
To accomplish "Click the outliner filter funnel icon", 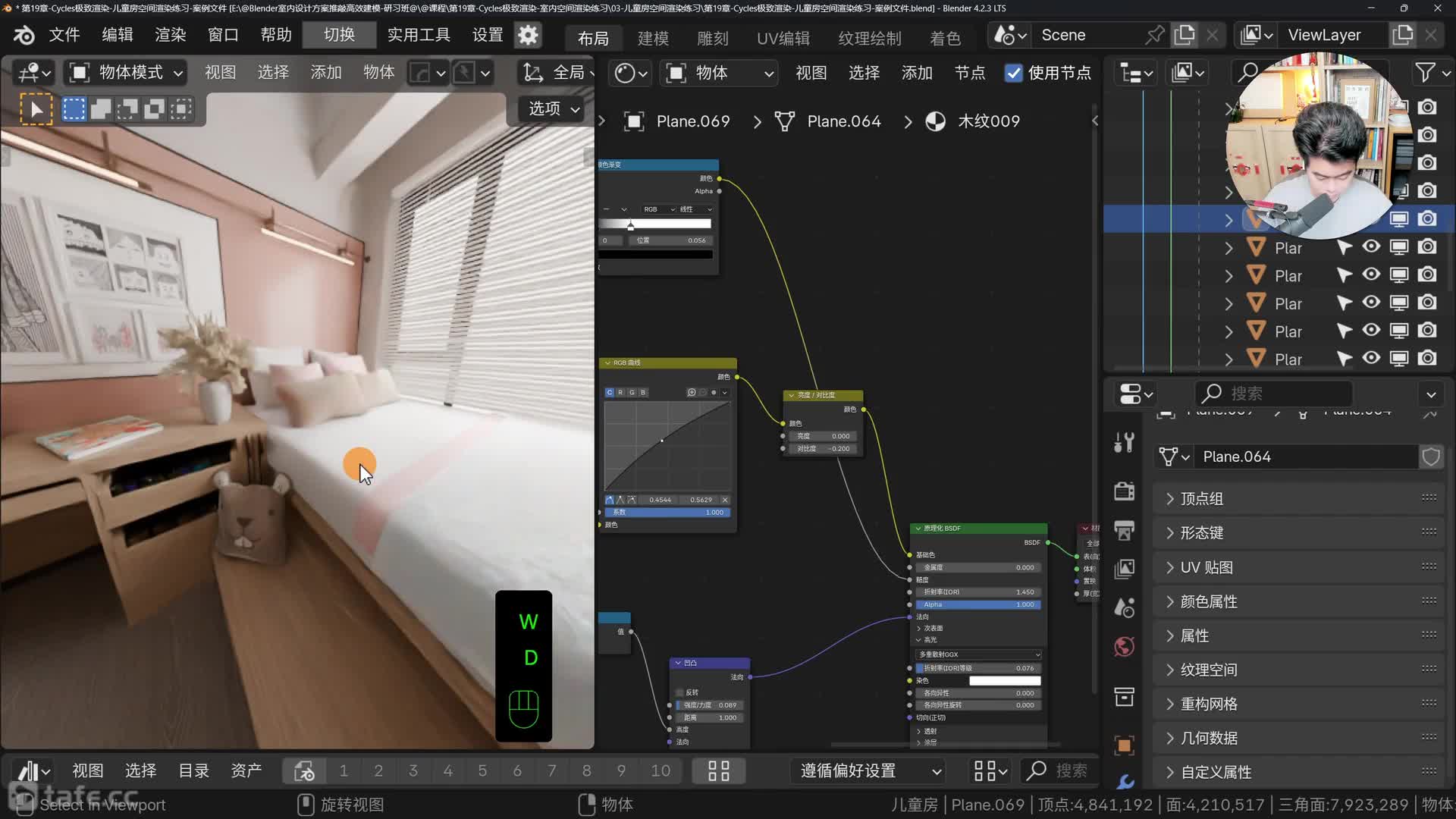I will pyautogui.click(x=1426, y=73).
